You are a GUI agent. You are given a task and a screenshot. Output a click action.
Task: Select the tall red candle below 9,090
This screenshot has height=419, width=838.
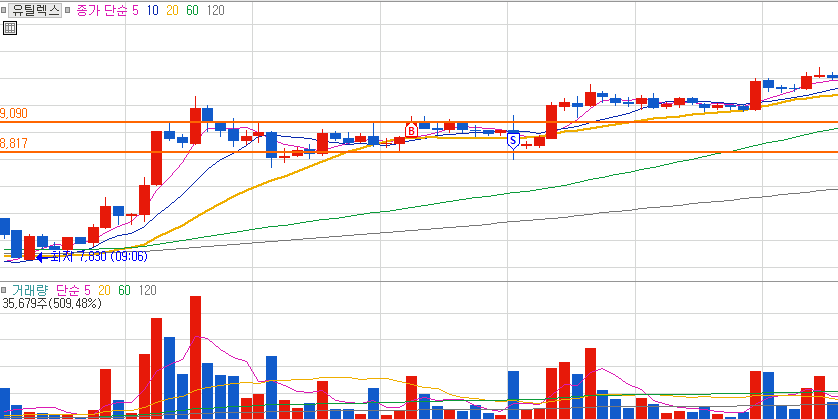tap(157, 158)
